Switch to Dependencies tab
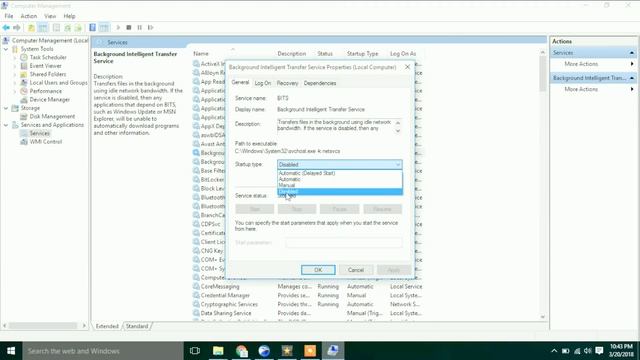This screenshot has width=640, height=360. (320, 83)
